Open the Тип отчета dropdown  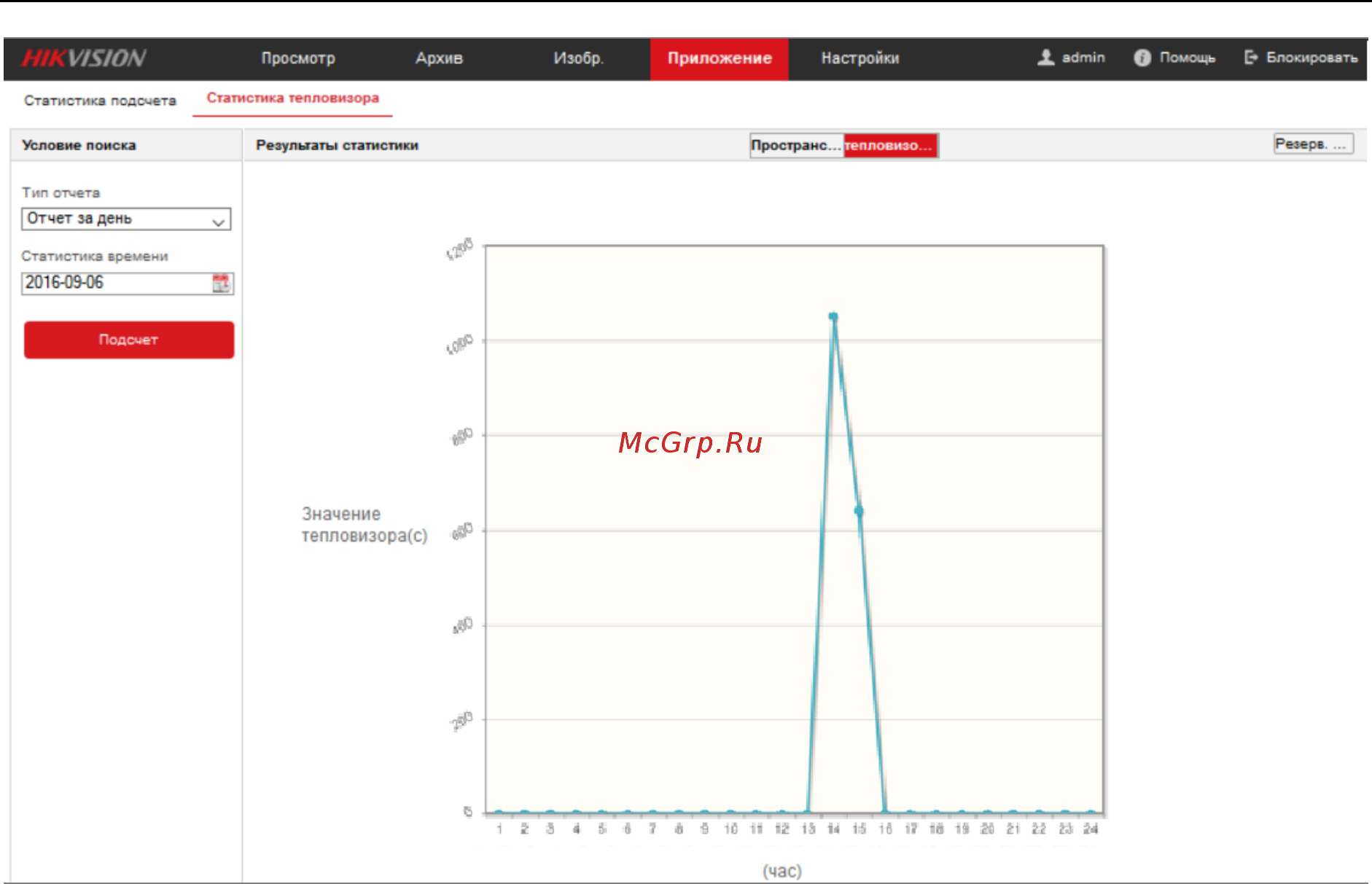[x=126, y=219]
